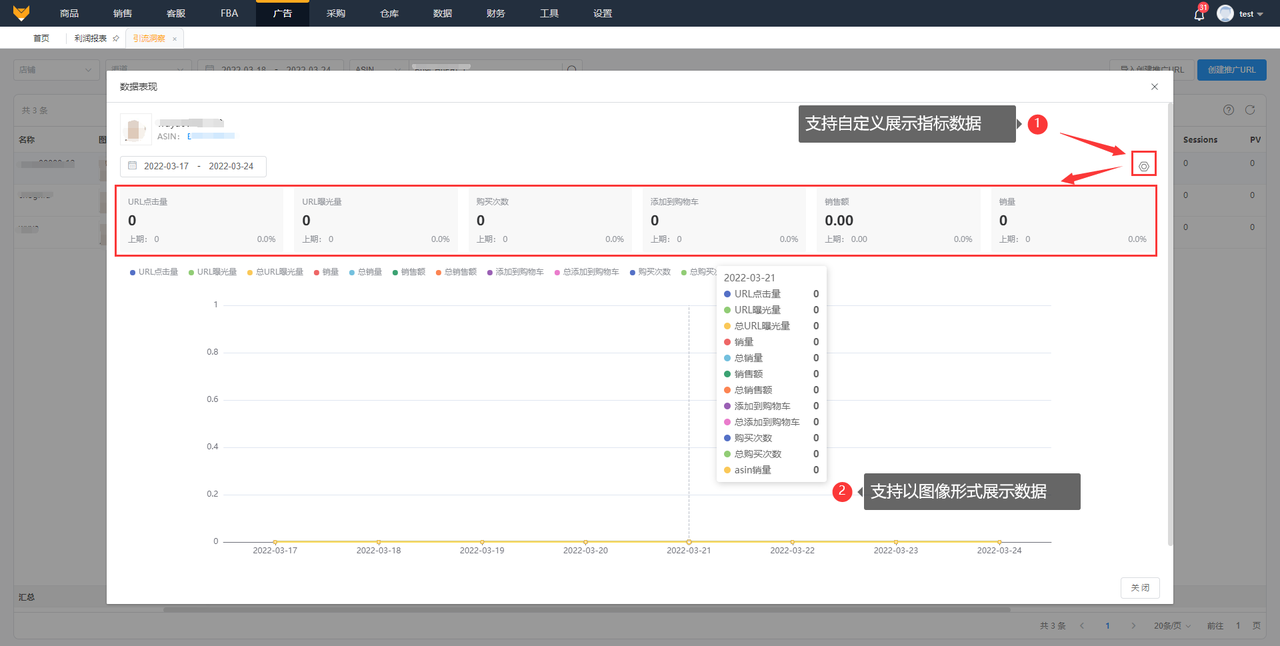Switch to the 首页 tab
This screenshot has width=1280, height=646.
pos(41,38)
